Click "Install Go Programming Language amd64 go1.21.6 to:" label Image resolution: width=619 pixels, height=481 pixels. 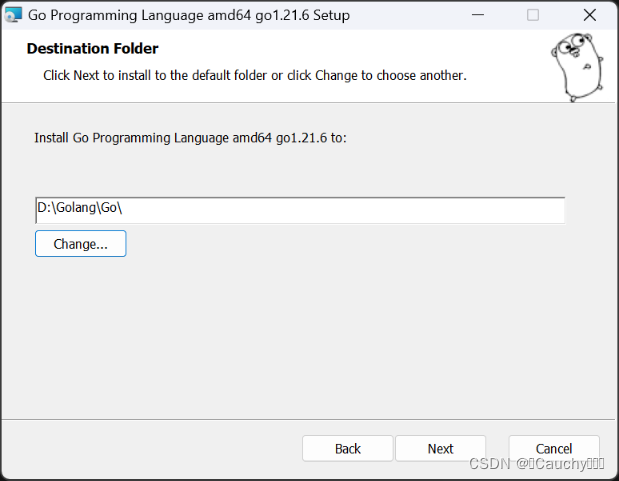tap(190, 138)
